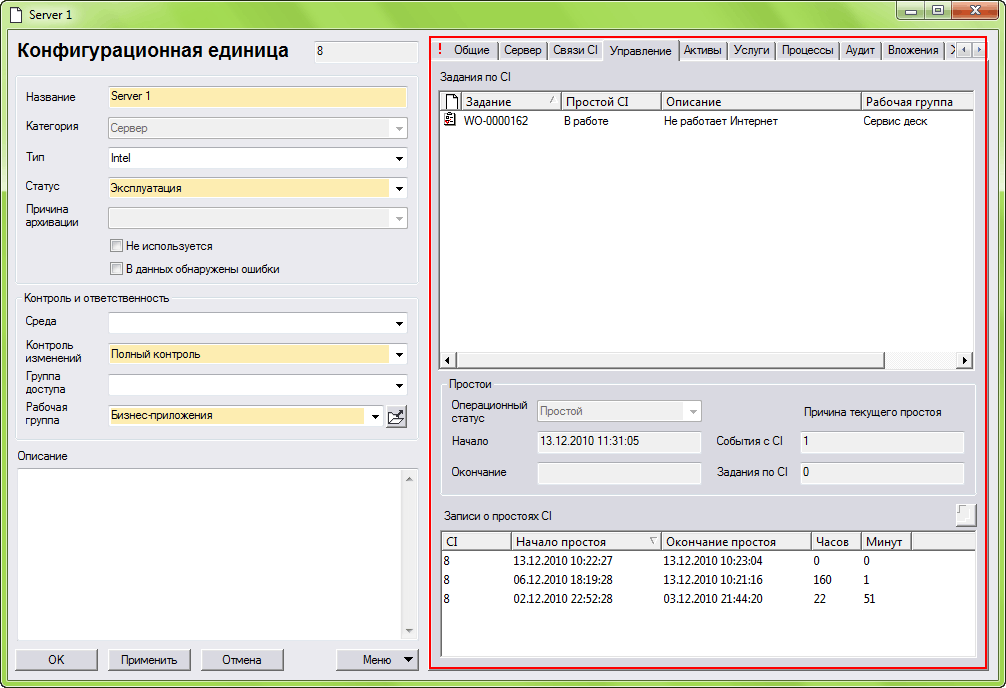
Task: Click the configuration unit ID field showing 8
Action: 366,51
